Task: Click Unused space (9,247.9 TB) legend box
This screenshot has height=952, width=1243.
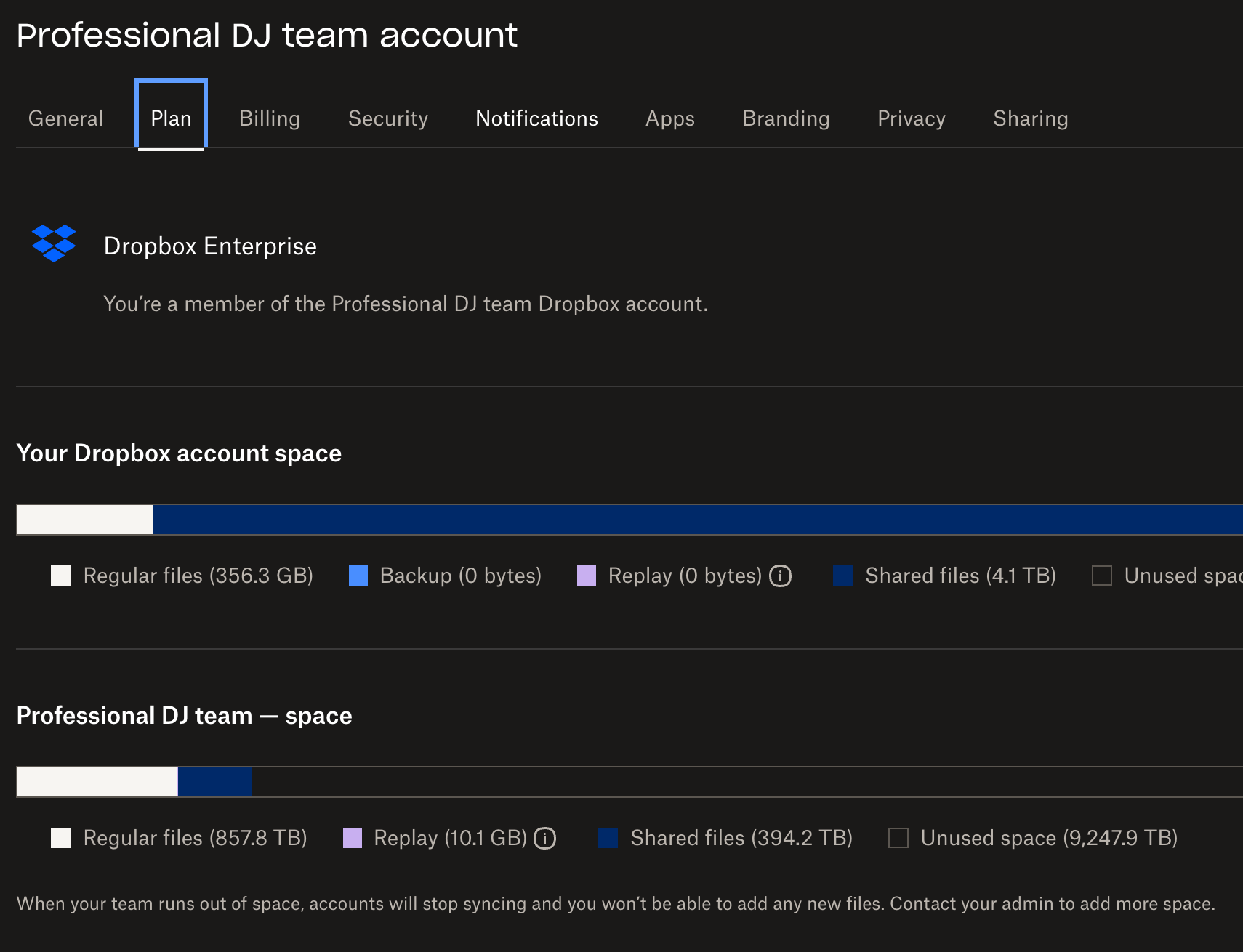Action: (898, 838)
